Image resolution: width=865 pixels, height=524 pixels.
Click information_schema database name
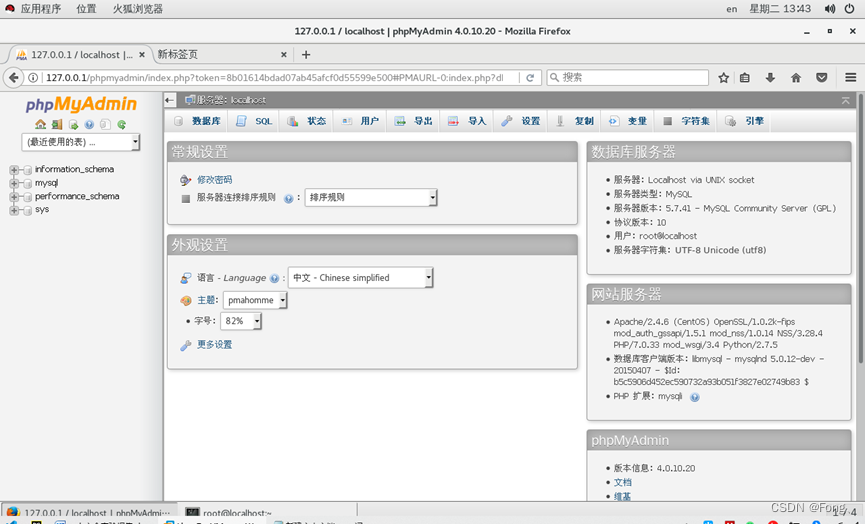click(74, 169)
